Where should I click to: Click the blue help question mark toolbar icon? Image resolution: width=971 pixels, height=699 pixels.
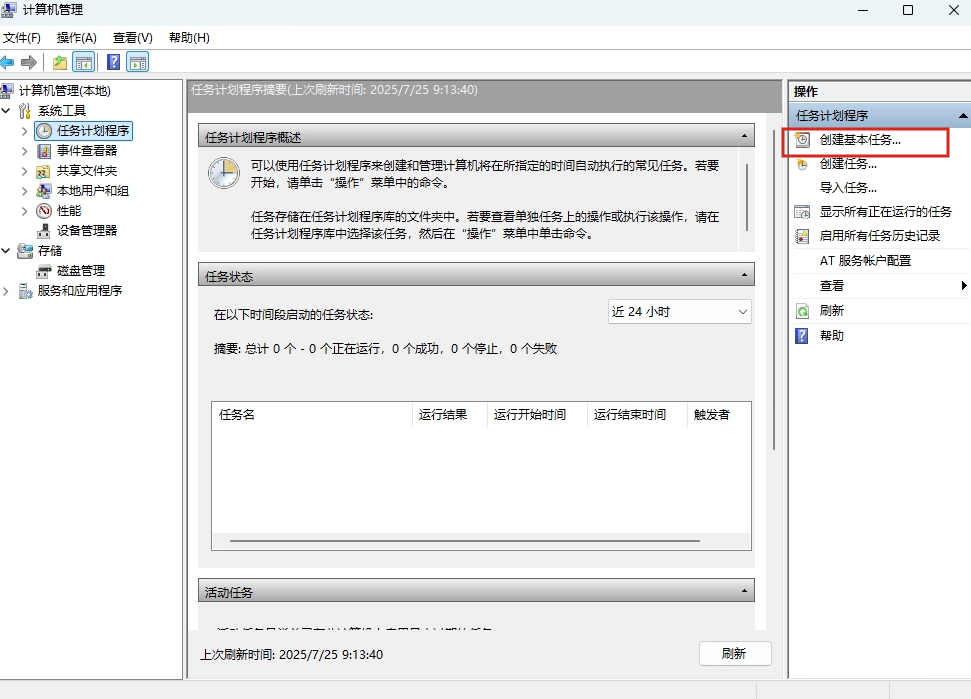[113, 62]
